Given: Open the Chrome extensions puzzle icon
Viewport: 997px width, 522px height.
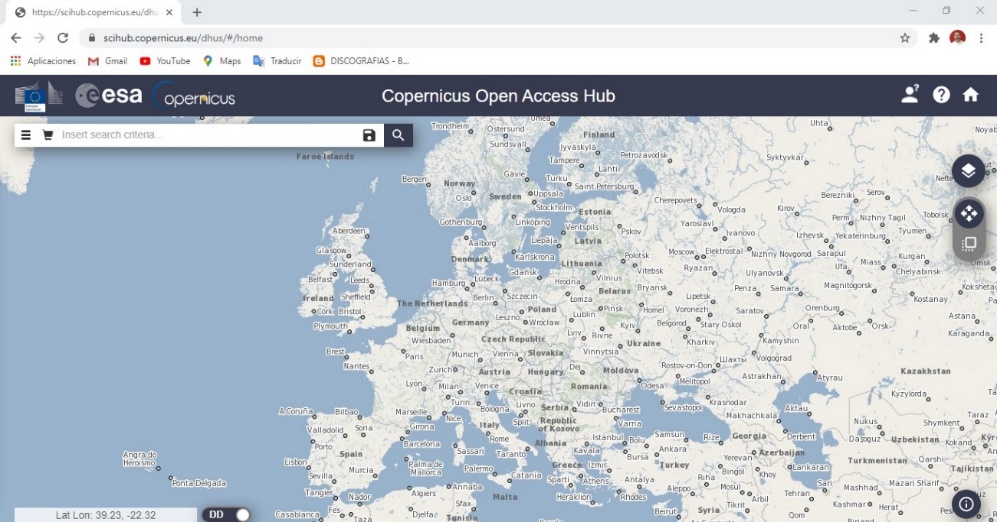Looking at the screenshot, I should pos(933,38).
